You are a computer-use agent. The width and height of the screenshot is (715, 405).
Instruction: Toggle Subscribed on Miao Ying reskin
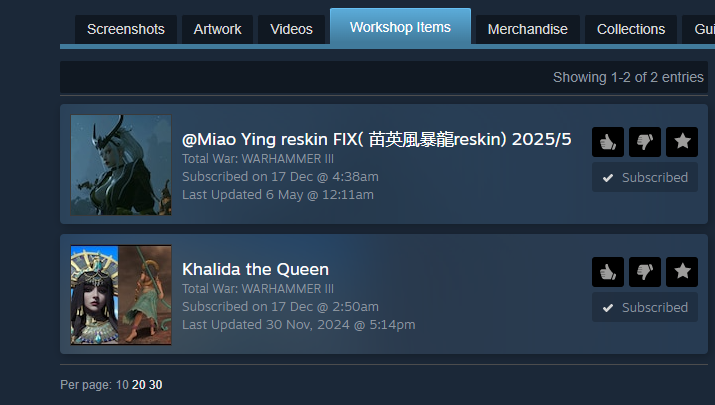[645, 177]
